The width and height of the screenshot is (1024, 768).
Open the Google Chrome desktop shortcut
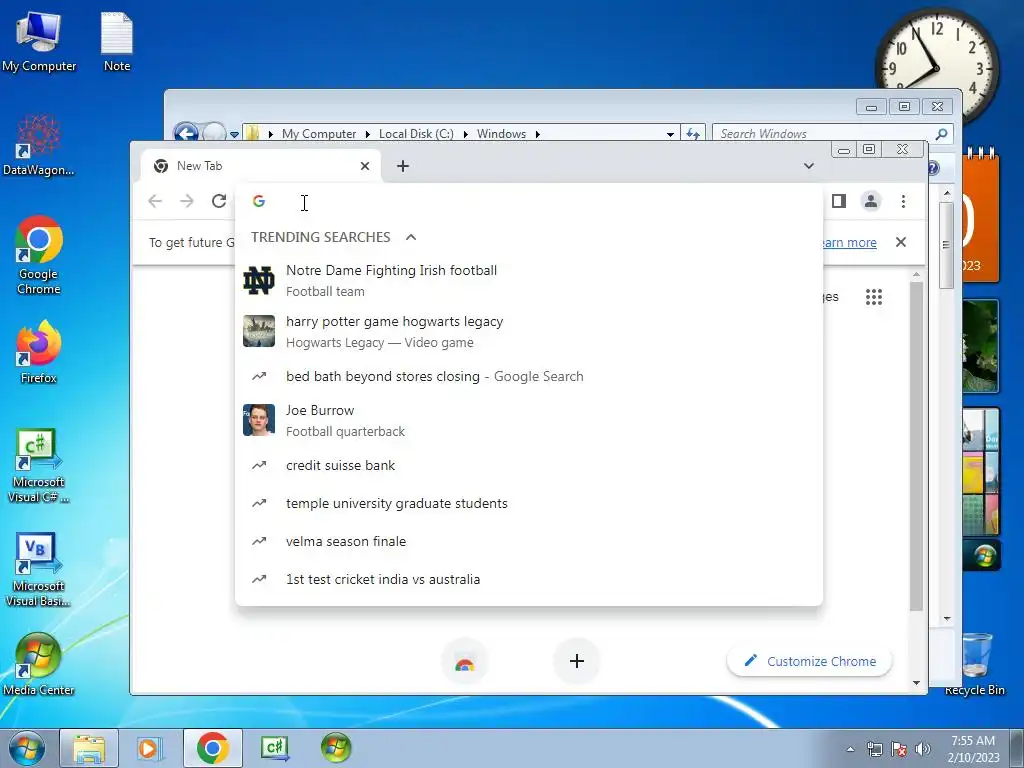[39, 255]
